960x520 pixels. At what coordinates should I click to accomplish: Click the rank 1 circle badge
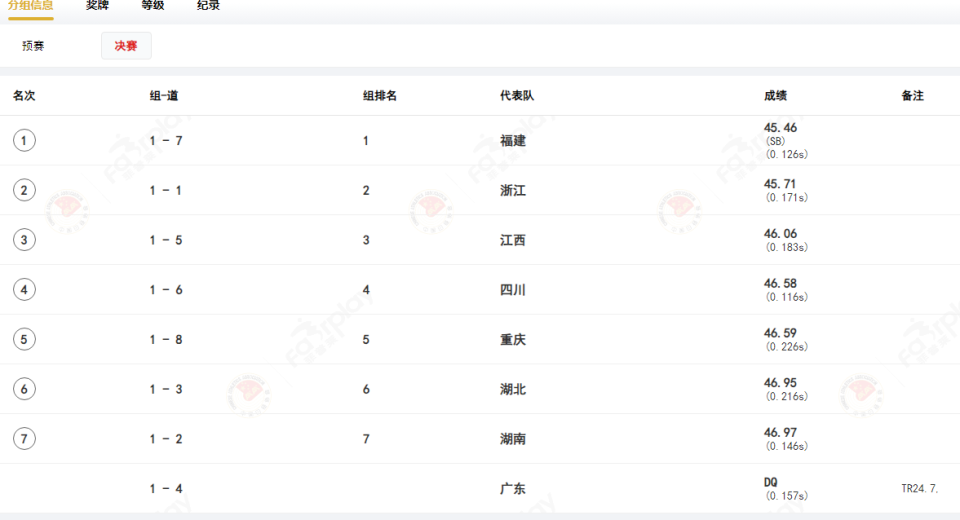tap(24, 141)
